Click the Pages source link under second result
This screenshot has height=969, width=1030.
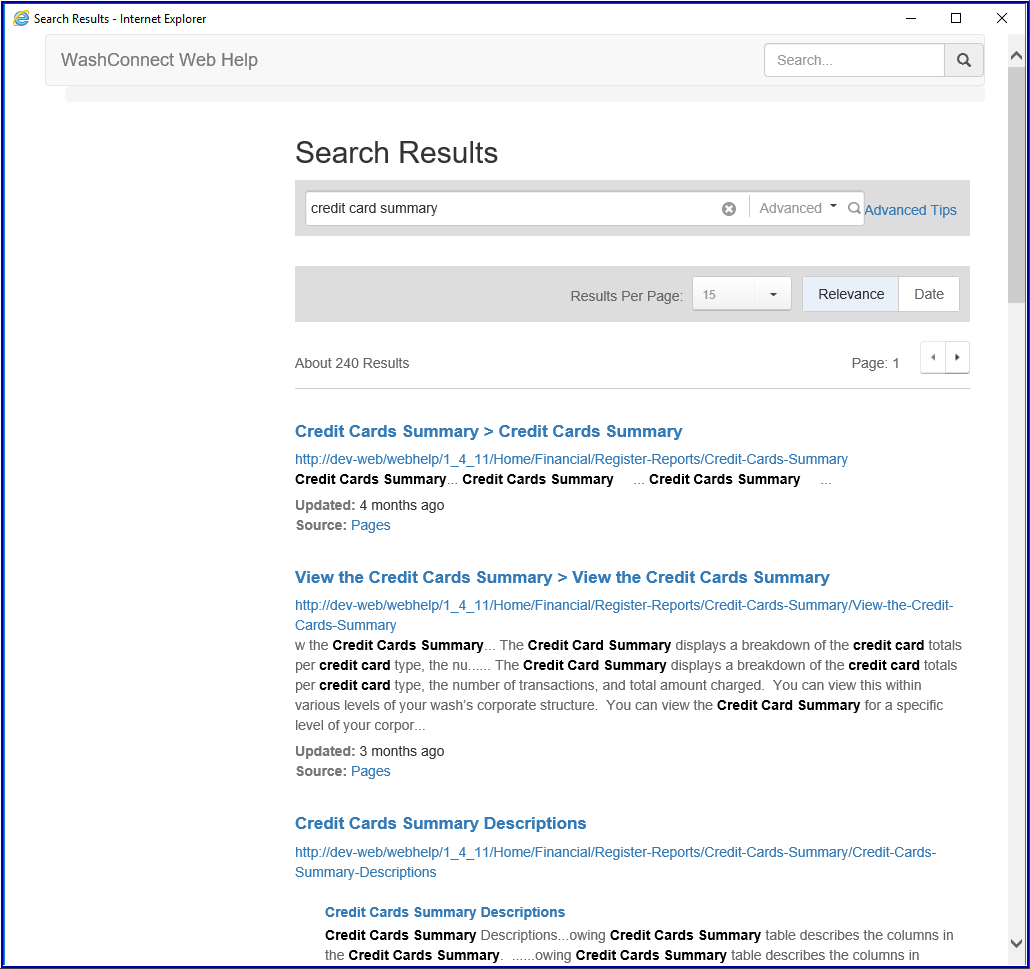pyautogui.click(x=370, y=771)
